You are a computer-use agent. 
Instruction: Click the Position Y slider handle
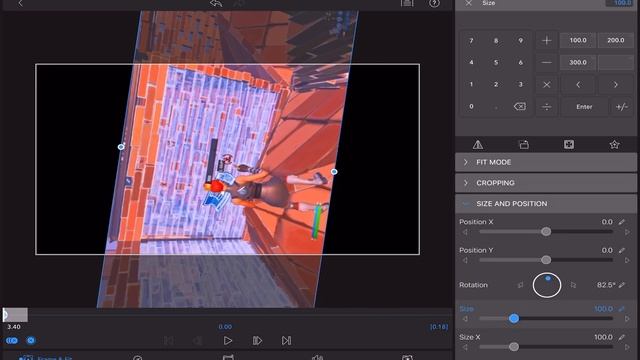(x=546, y=260)
